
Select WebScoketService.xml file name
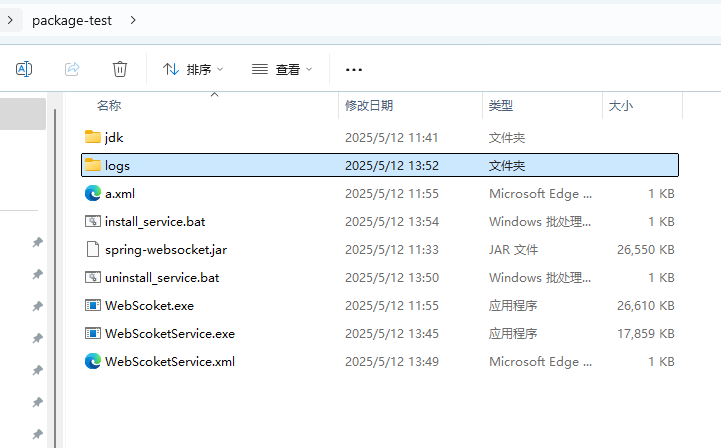click(x=170, y=362)
